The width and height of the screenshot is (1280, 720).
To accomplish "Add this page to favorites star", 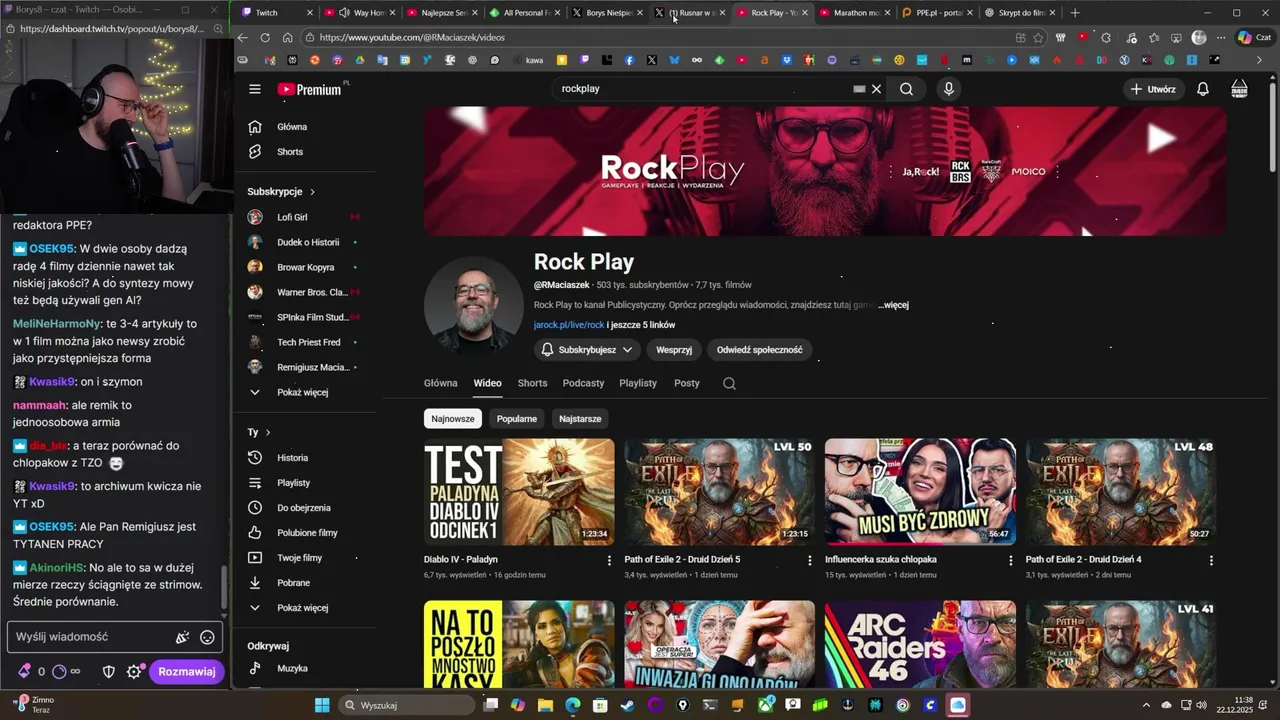I will coord(1039,37).
